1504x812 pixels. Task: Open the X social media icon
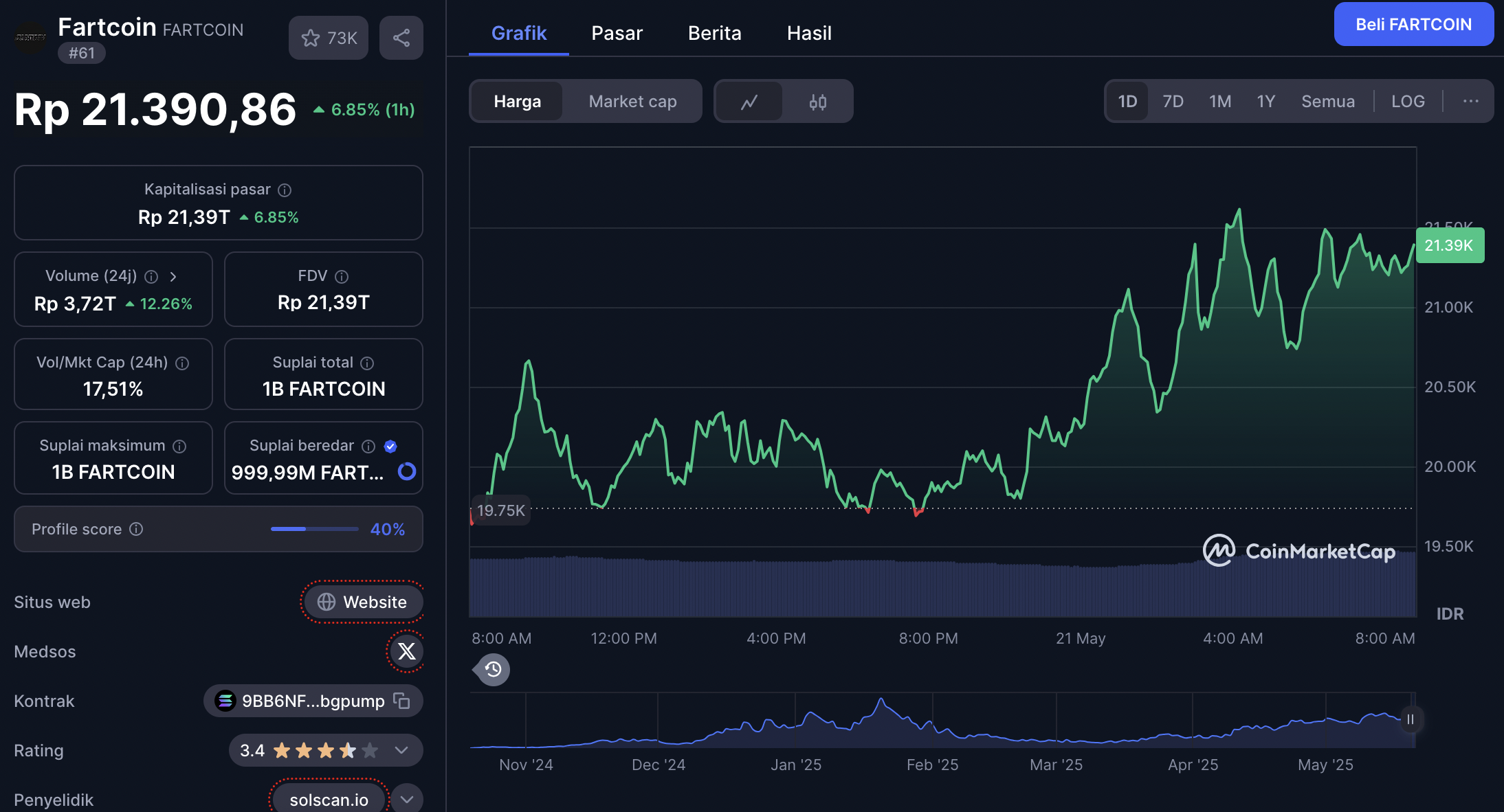point(406,651)
